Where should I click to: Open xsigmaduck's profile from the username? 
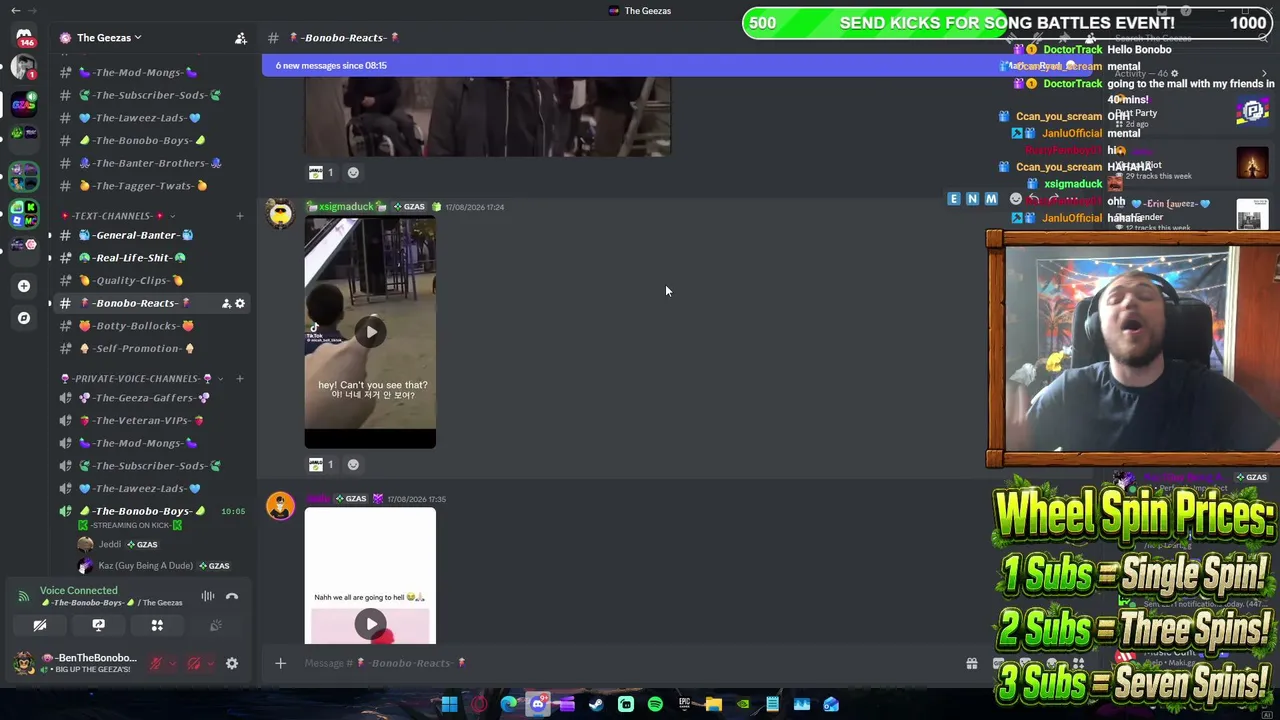[x=346, y=207]
